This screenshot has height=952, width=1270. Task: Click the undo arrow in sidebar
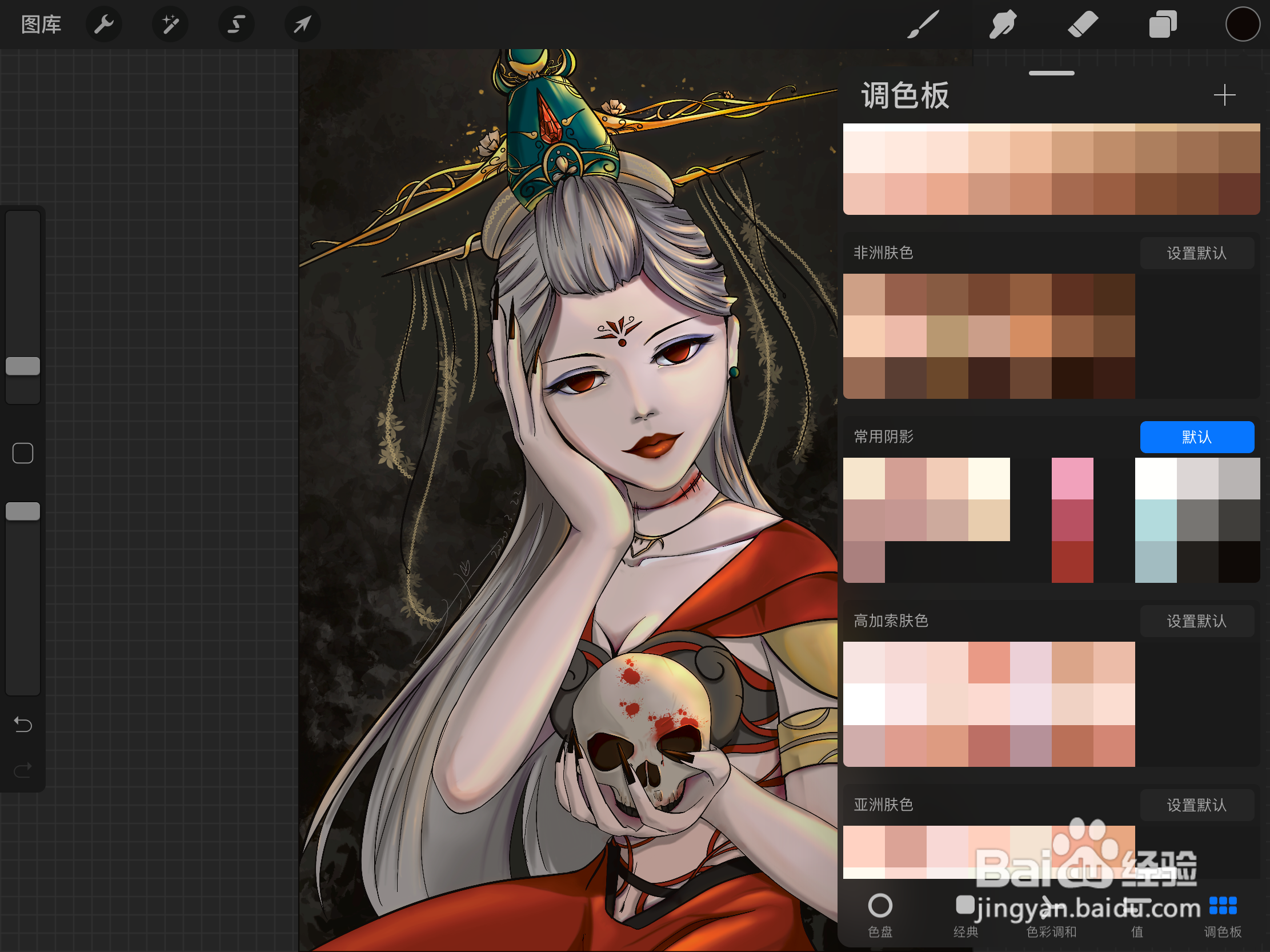pyautogui.click(x=22, y=725)
